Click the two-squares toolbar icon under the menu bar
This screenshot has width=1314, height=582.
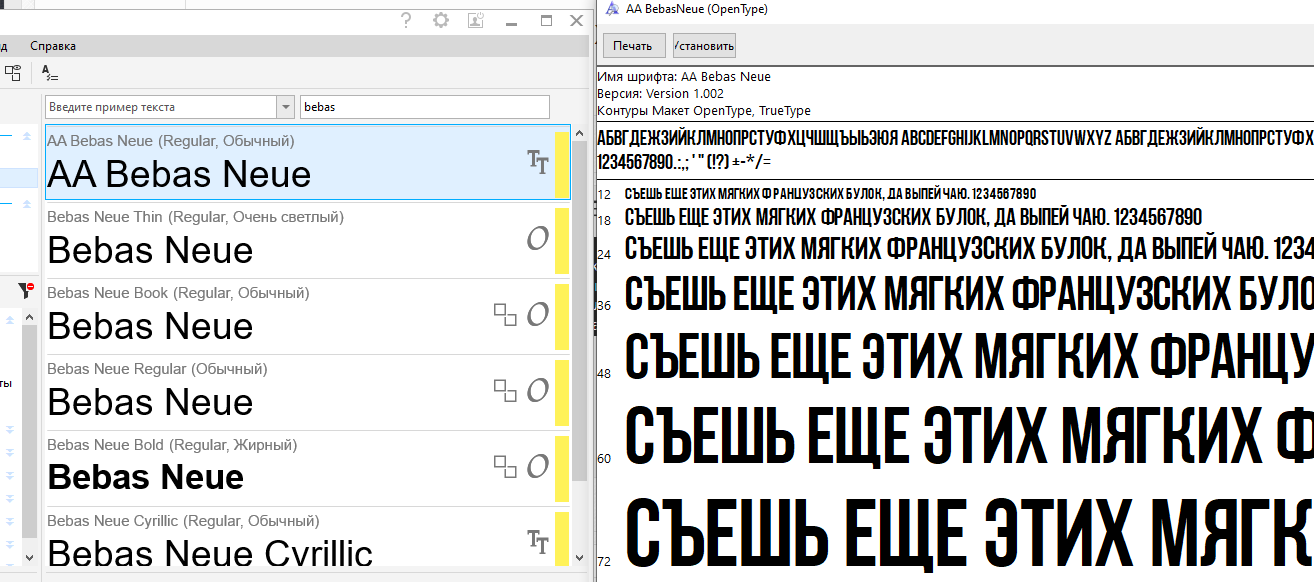13,73
